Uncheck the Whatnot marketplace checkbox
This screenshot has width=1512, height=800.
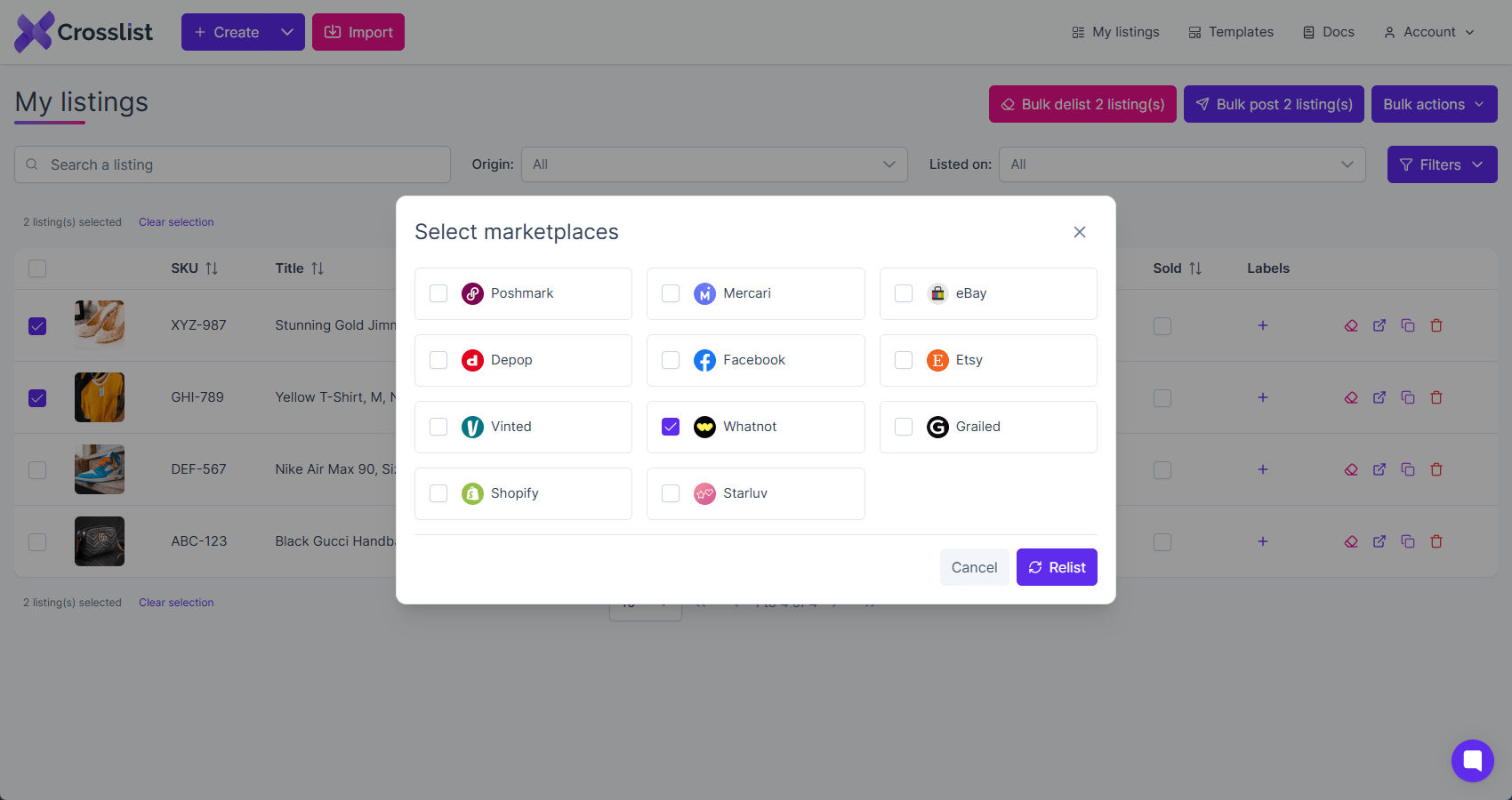[671, 427]
